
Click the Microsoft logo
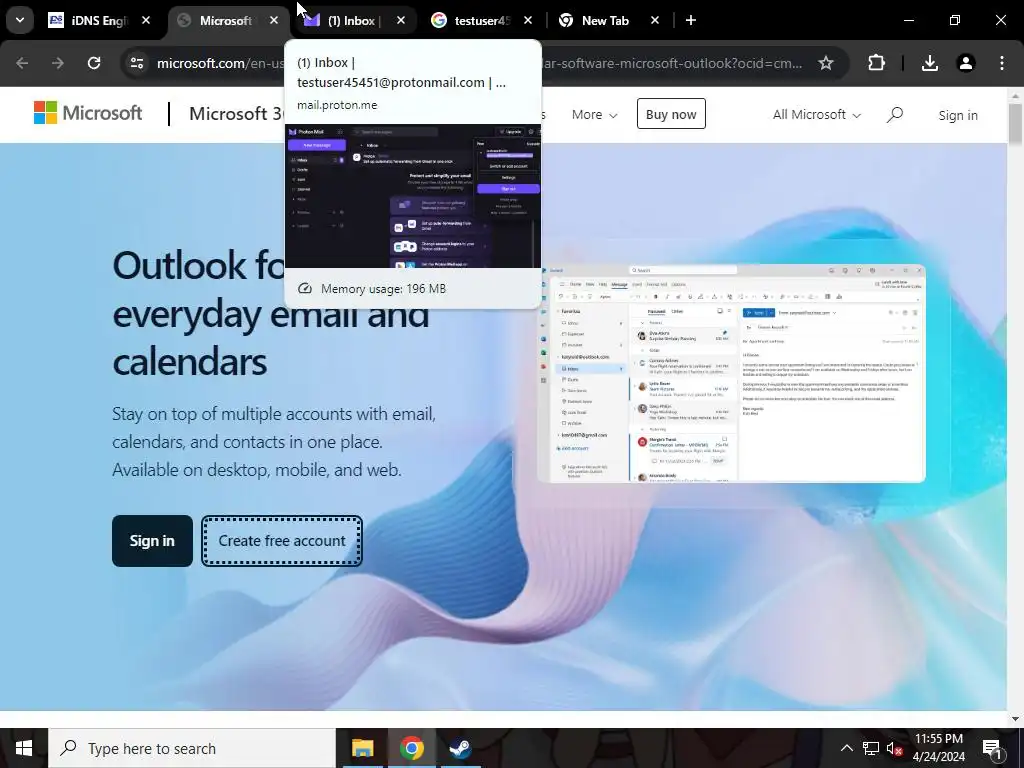(x=88, y=113)
